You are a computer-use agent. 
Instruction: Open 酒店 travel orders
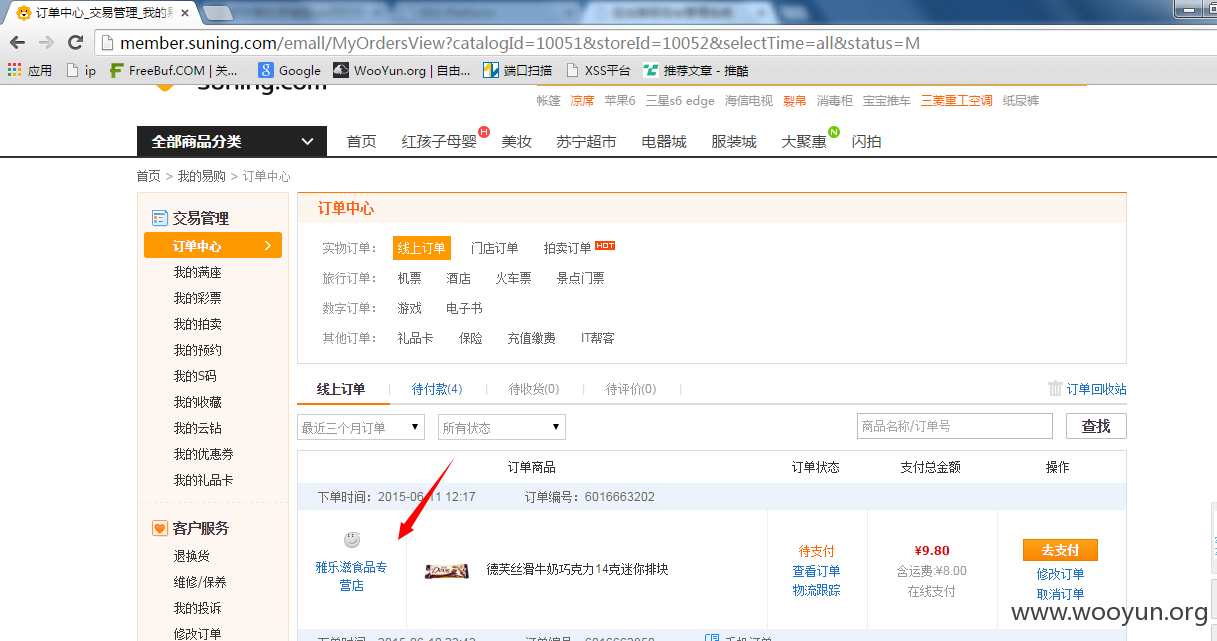tap(458, 278)
